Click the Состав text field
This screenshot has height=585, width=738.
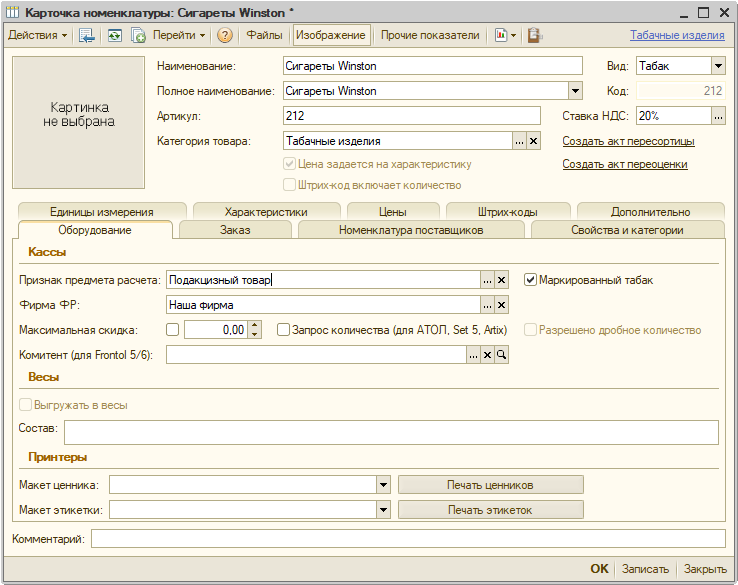[x=391, y=432]
